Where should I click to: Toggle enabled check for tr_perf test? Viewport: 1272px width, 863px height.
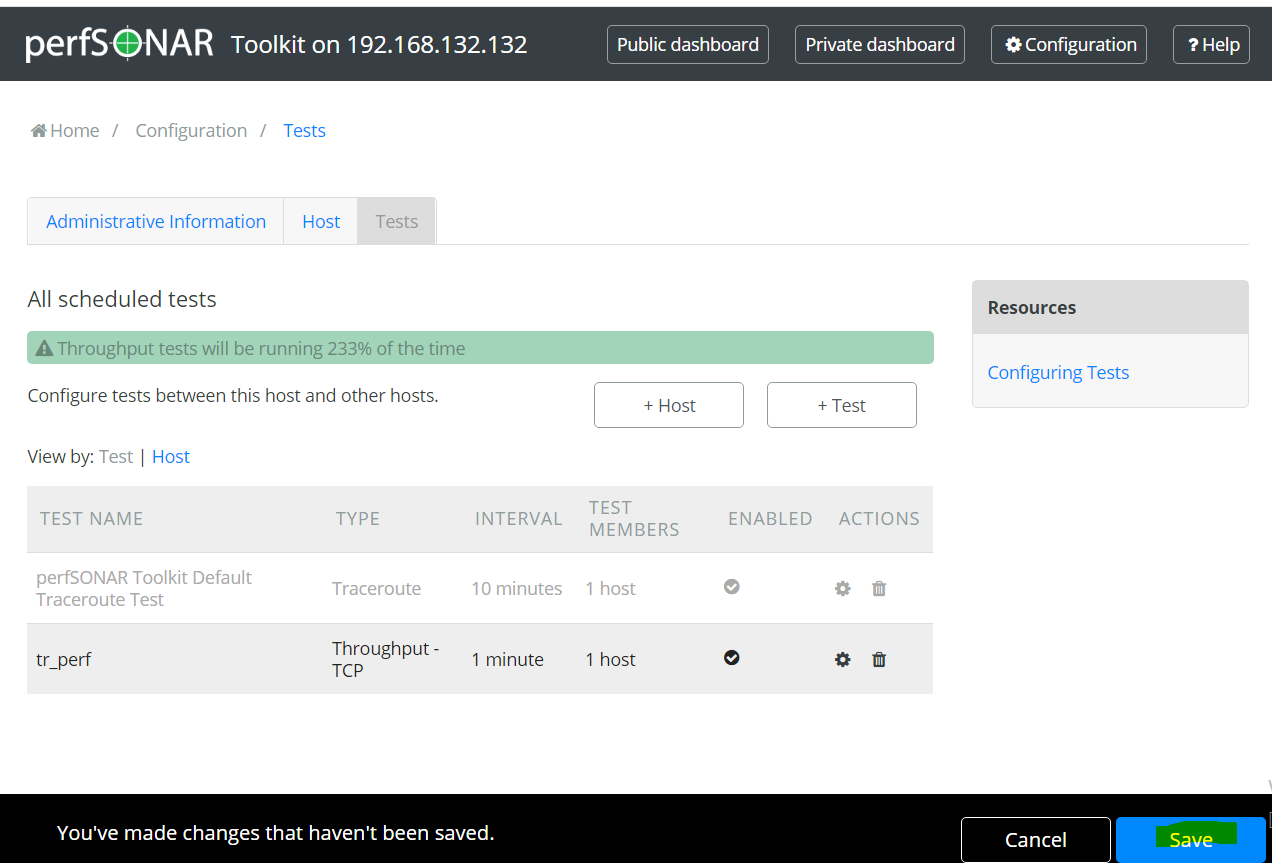[x=732, y=657]
